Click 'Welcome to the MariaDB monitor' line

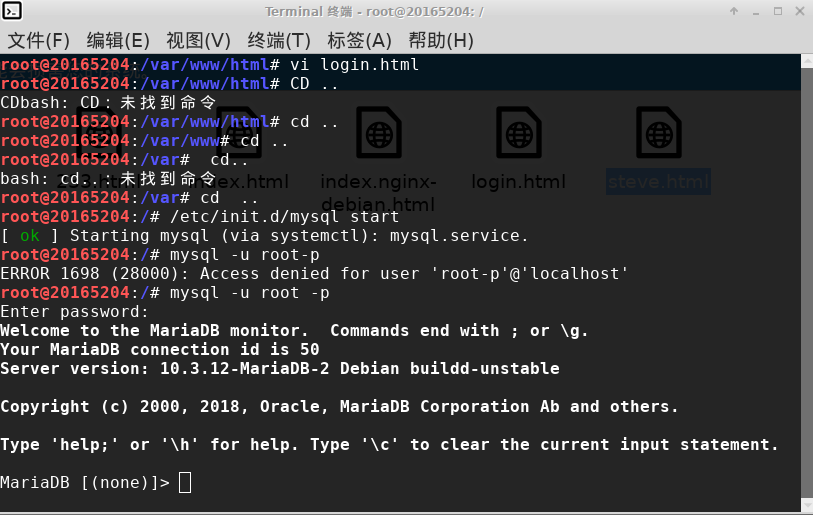point(294,330)
